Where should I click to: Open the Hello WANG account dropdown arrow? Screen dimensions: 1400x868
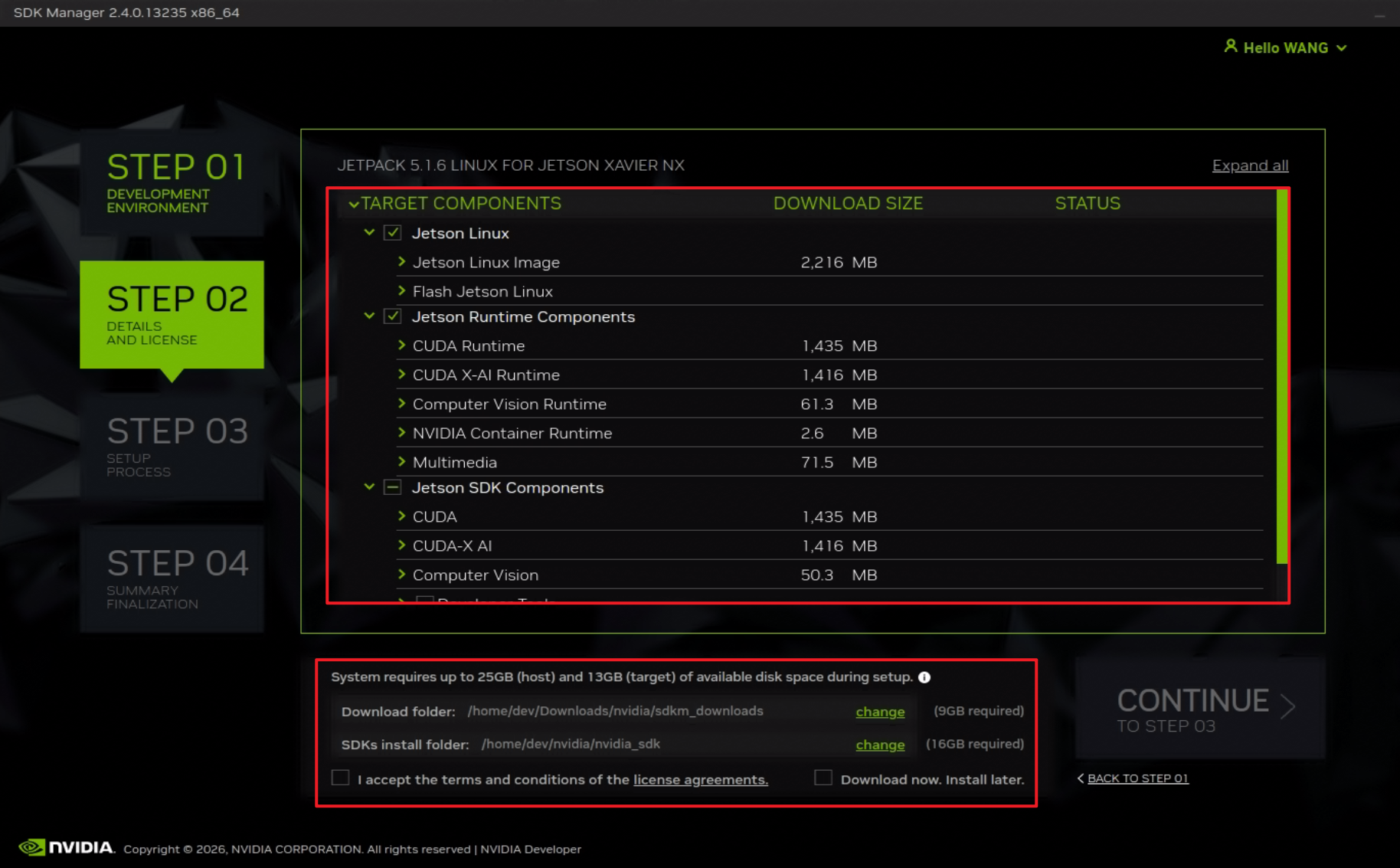point(1342,47)
